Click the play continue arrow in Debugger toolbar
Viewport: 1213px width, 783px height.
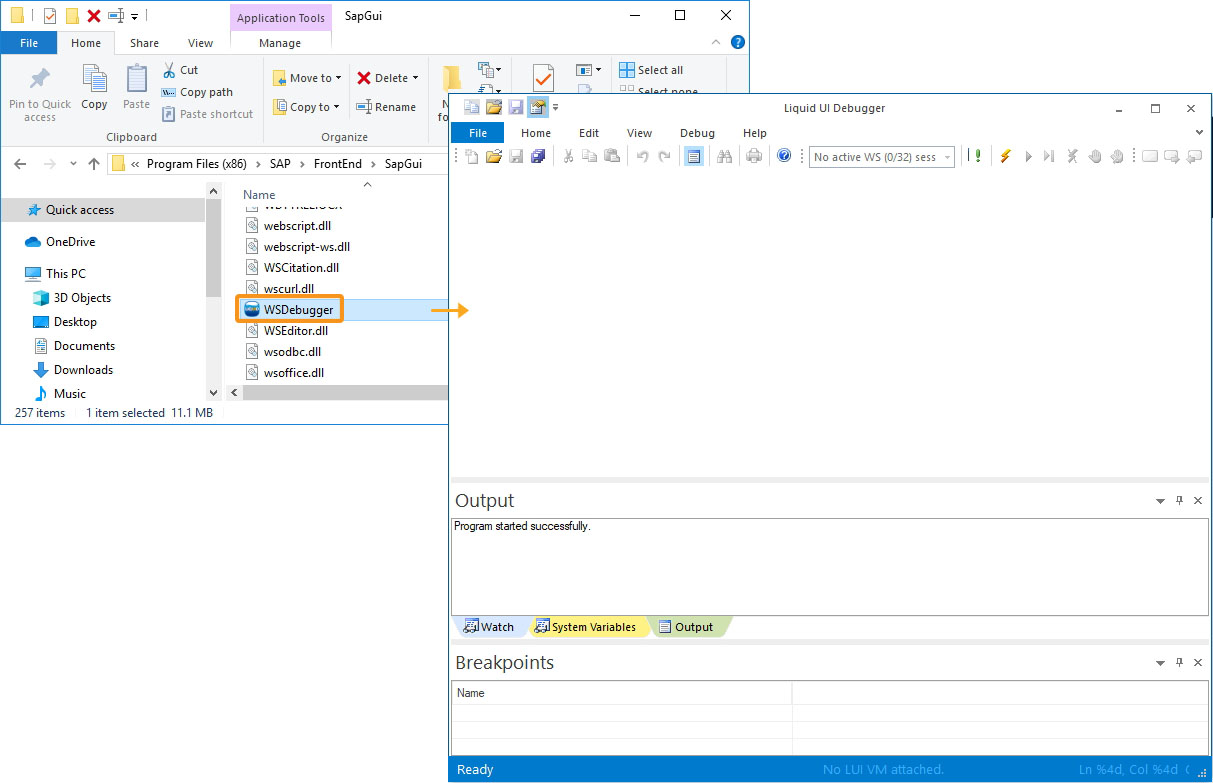click(1028, 156)
